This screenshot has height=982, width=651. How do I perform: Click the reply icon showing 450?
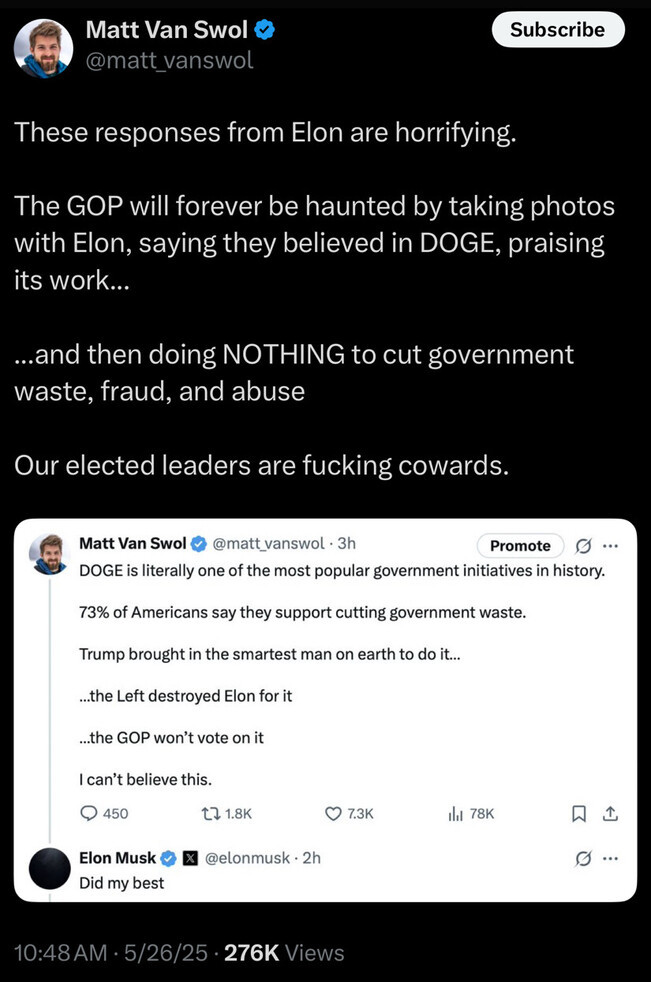coord(89,813)
